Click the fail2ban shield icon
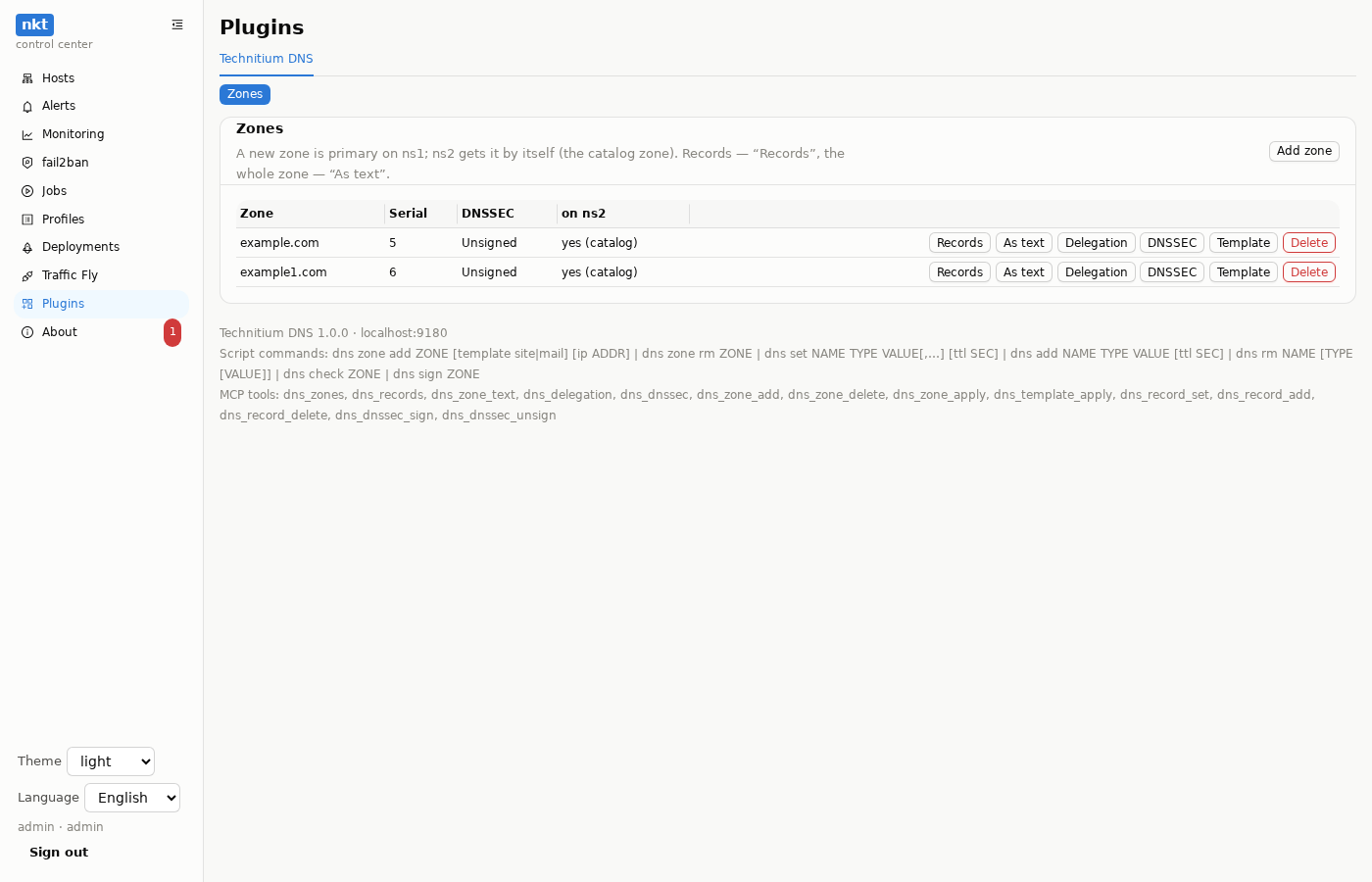The height and width of the screenshot is (882, 1372). click(x=27, y=163)
